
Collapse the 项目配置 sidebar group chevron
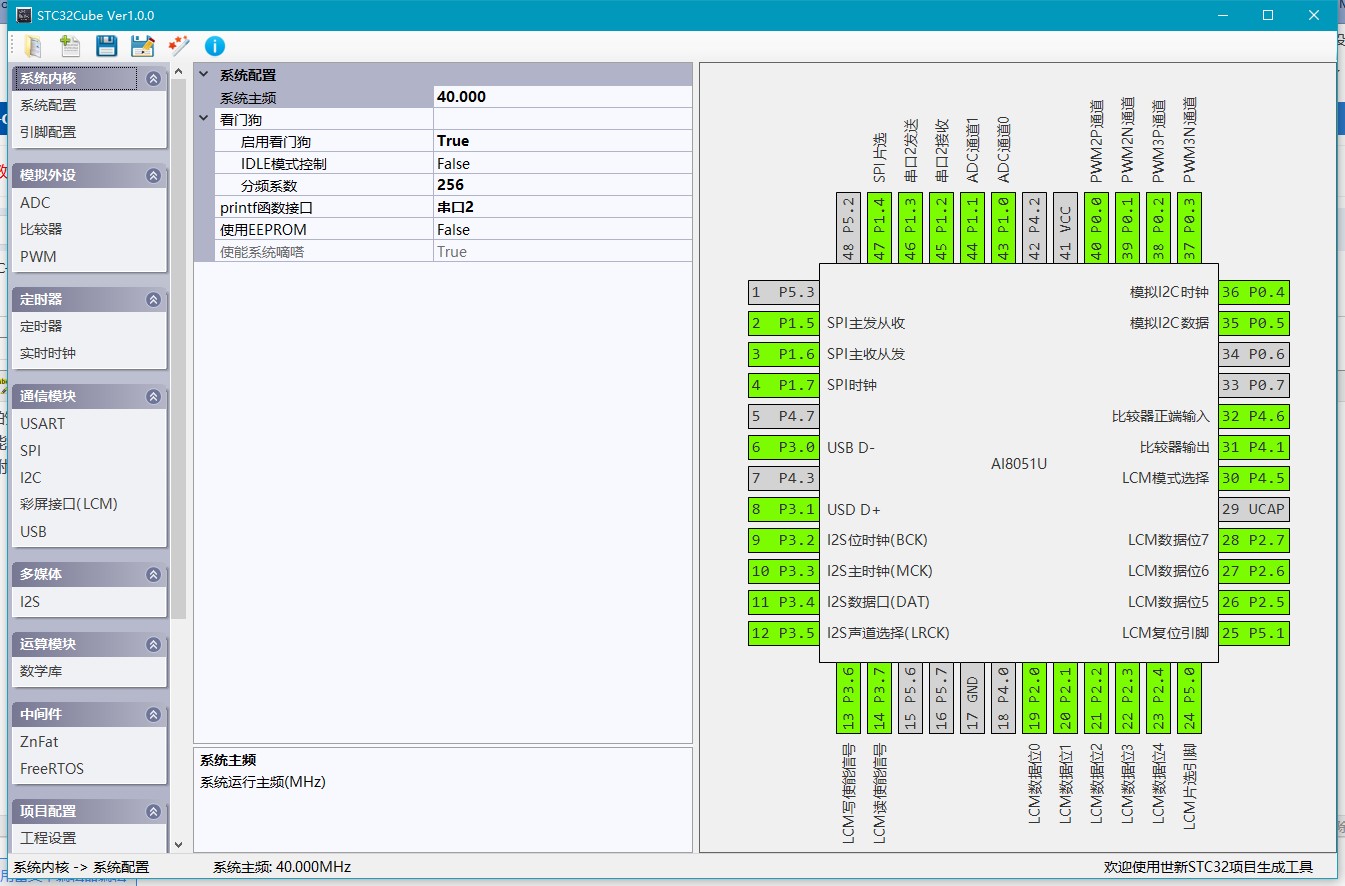tap(153, 811)
